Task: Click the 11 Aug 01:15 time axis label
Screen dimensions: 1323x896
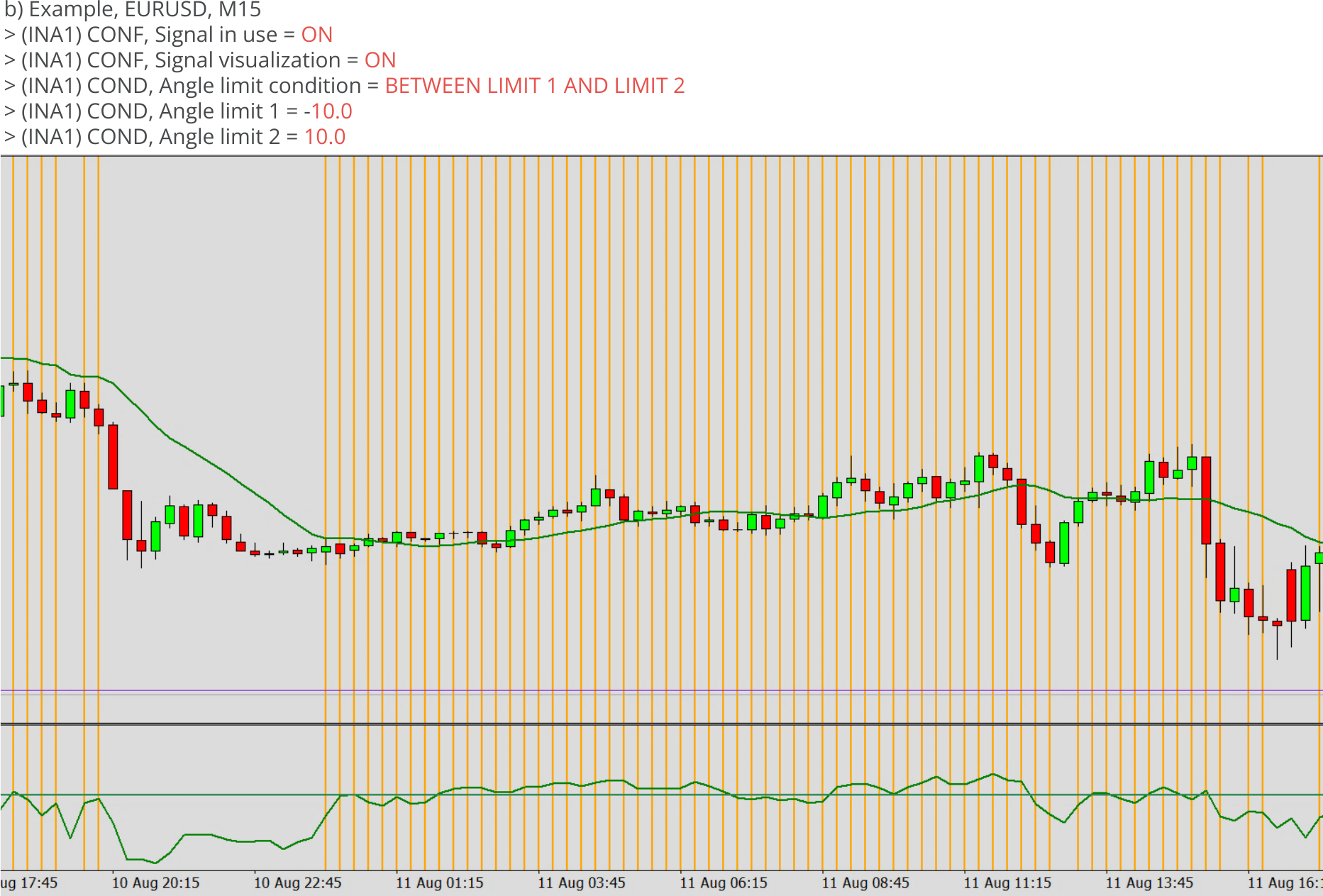Action: pos(439,883)
